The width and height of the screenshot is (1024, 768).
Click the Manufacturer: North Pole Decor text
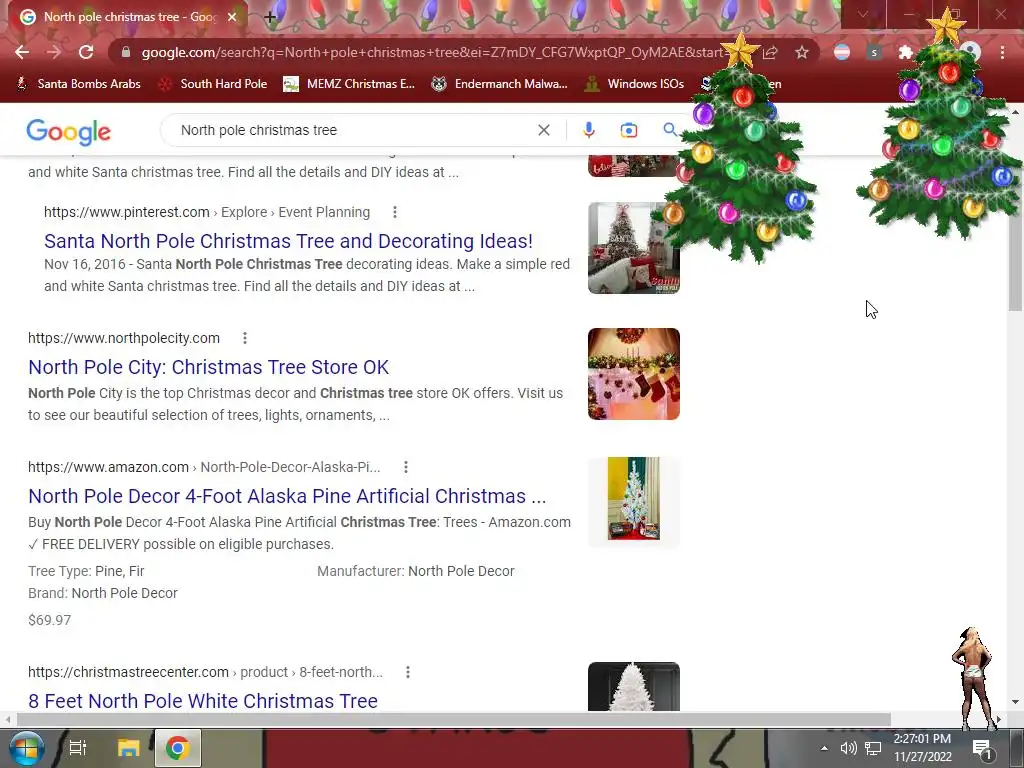(415, 571)
